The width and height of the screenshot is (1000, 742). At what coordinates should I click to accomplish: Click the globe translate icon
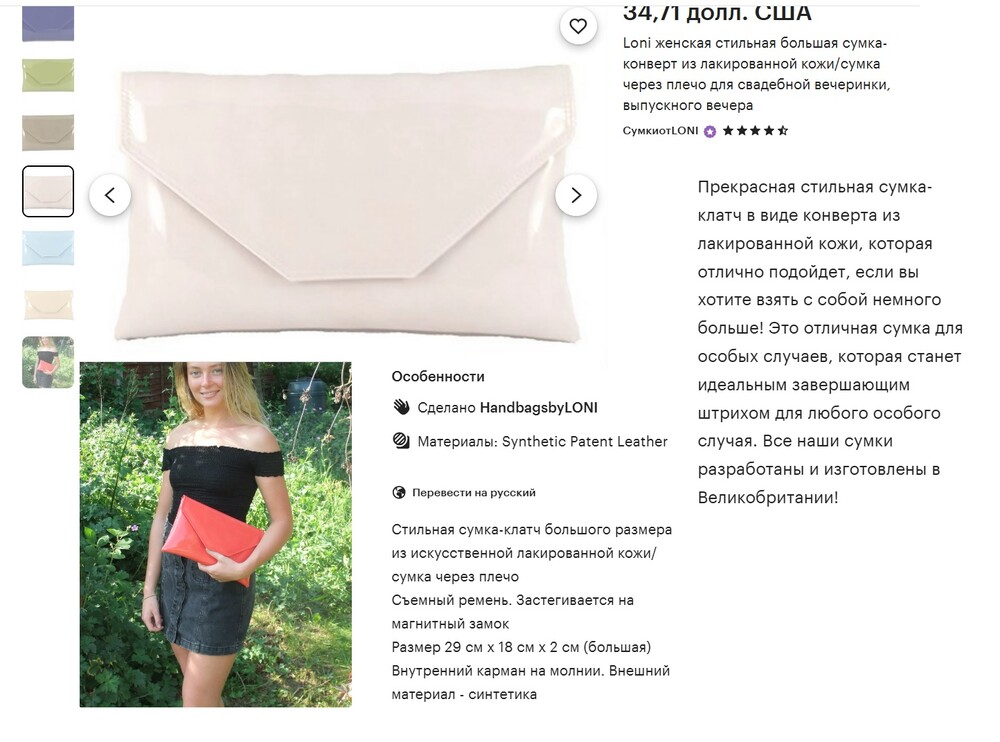coord(399,493)
